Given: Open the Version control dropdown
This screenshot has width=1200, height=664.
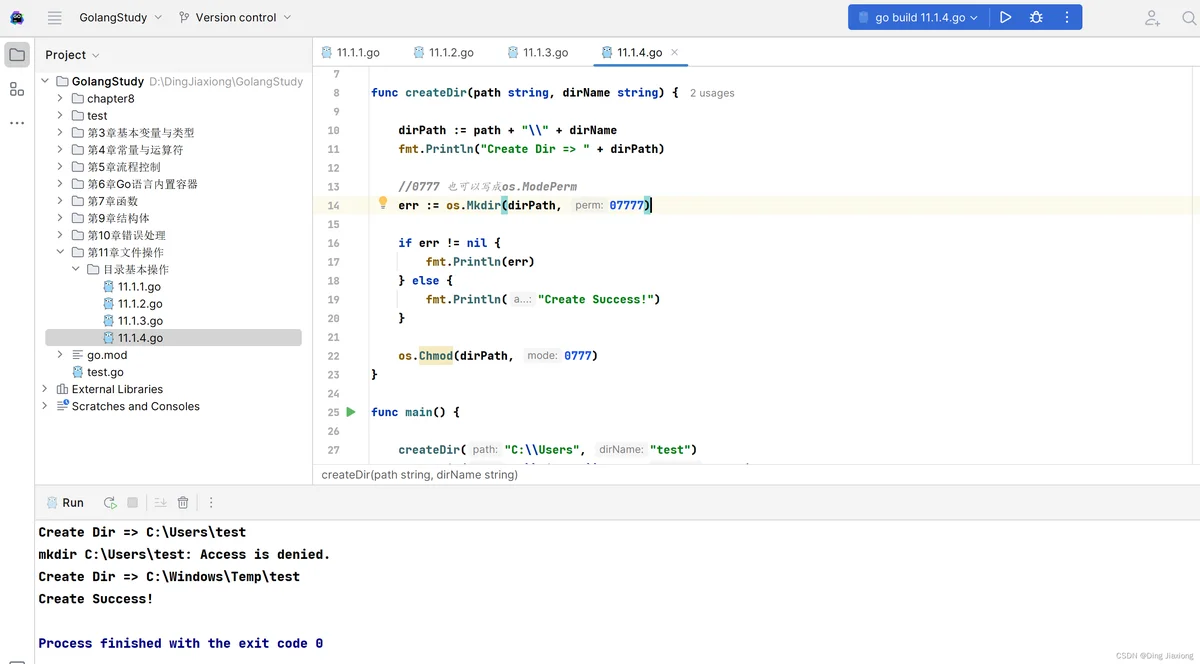Looking at the screenshot, I should point(235,17).
